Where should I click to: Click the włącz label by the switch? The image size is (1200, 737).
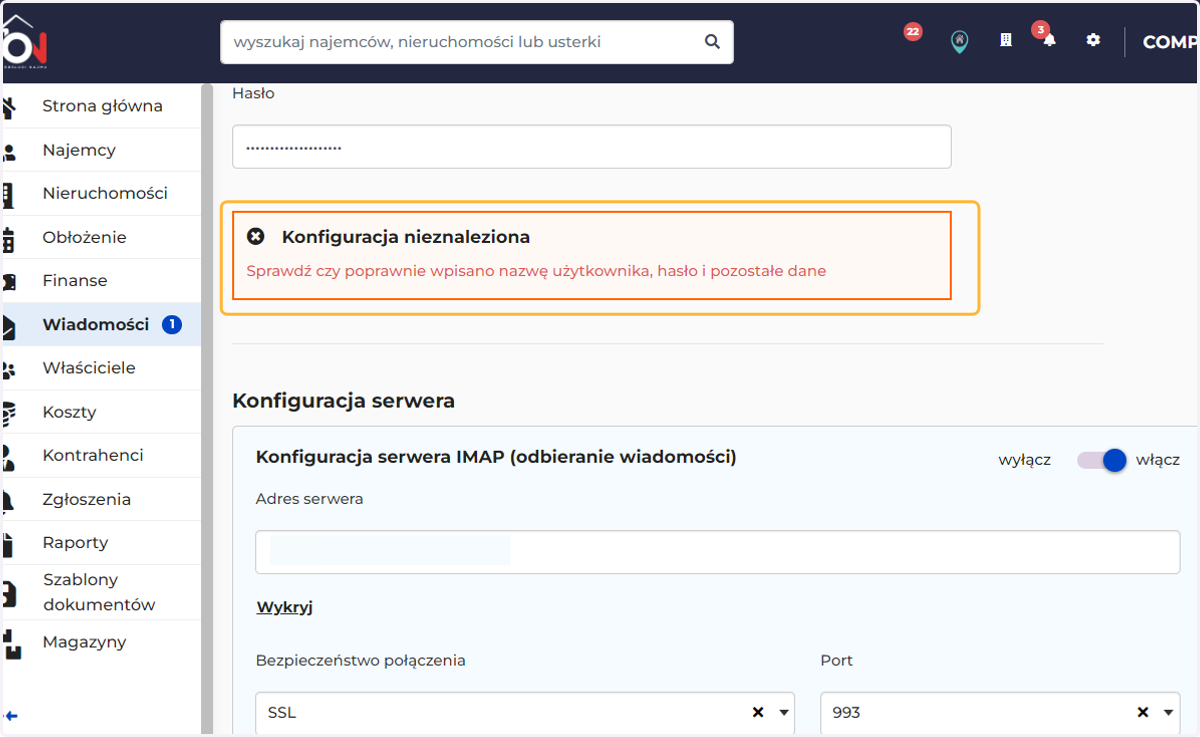(x=1158, y=461)
